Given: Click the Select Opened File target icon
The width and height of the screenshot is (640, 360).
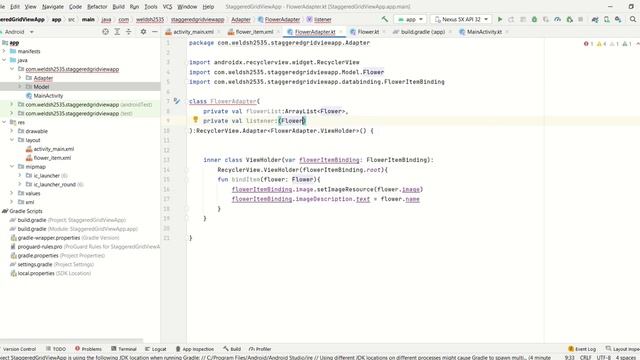Looking at the screenshot, I should point(105,31).
